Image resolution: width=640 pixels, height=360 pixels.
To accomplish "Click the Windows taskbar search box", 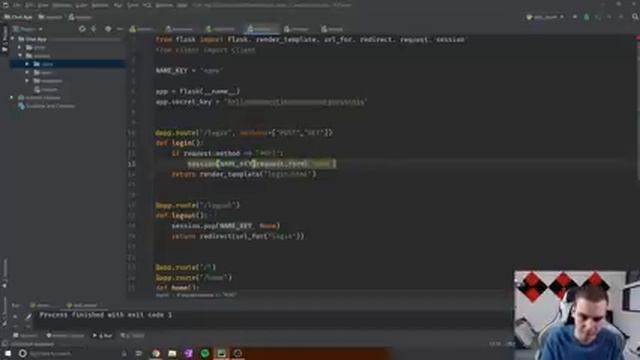I will tap(73, 353).
